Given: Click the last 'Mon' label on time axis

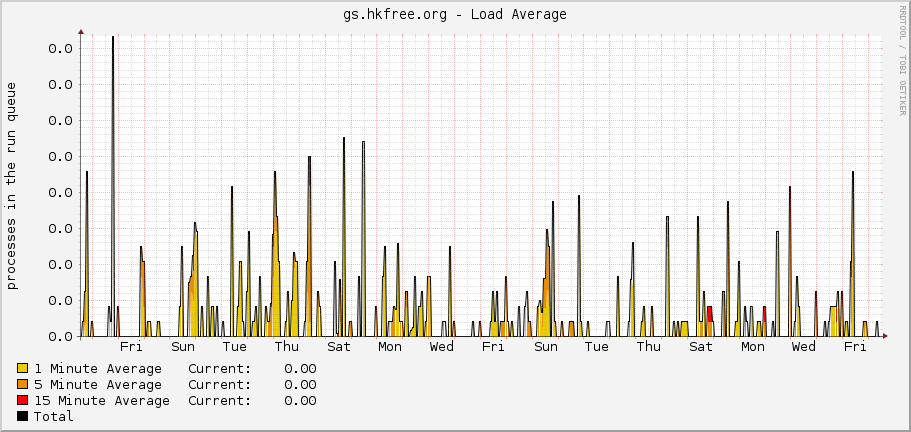Looking at the screenshot, I should [752, 347].
